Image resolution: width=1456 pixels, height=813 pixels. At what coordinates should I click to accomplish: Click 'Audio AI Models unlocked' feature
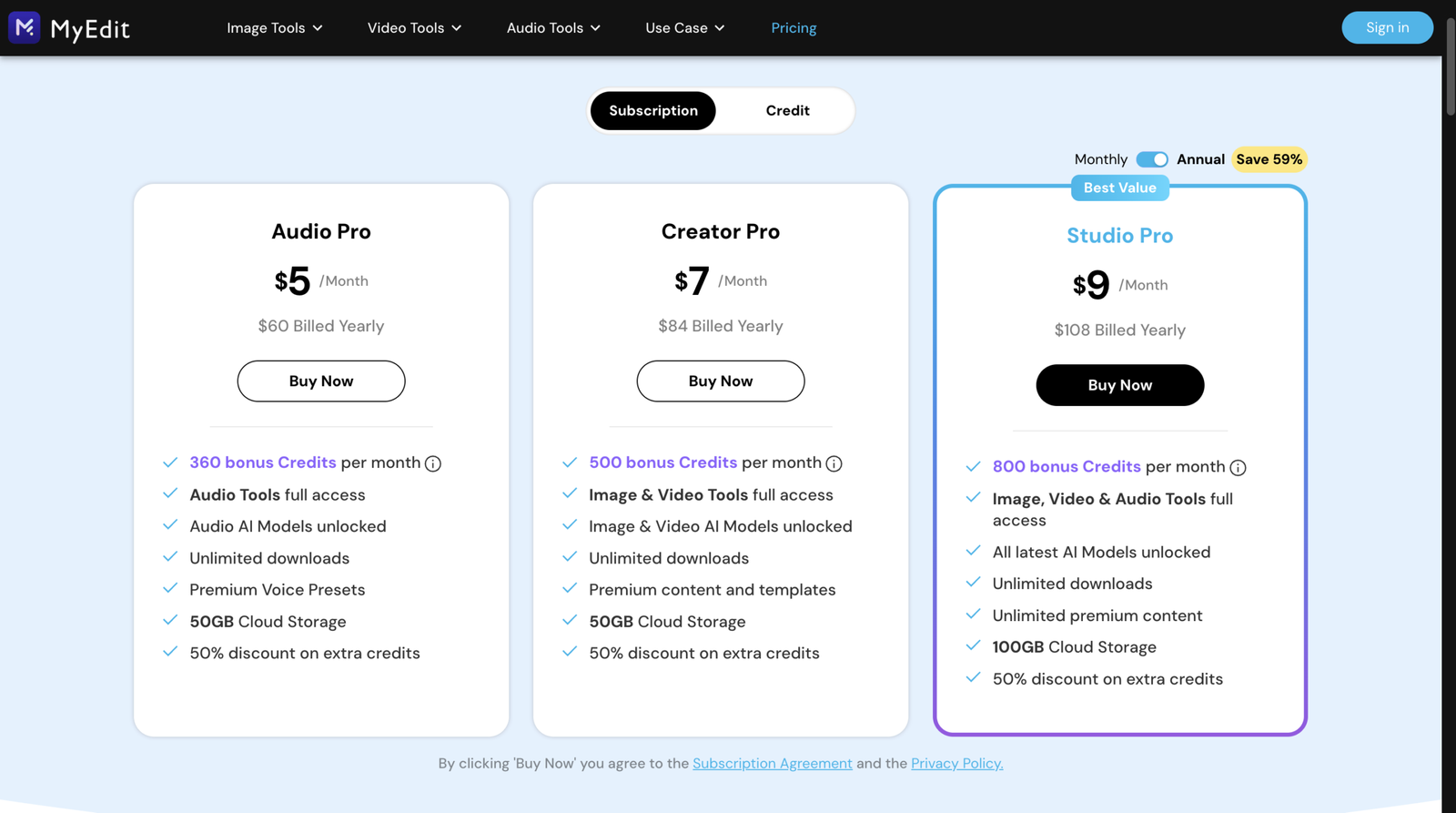288,526
